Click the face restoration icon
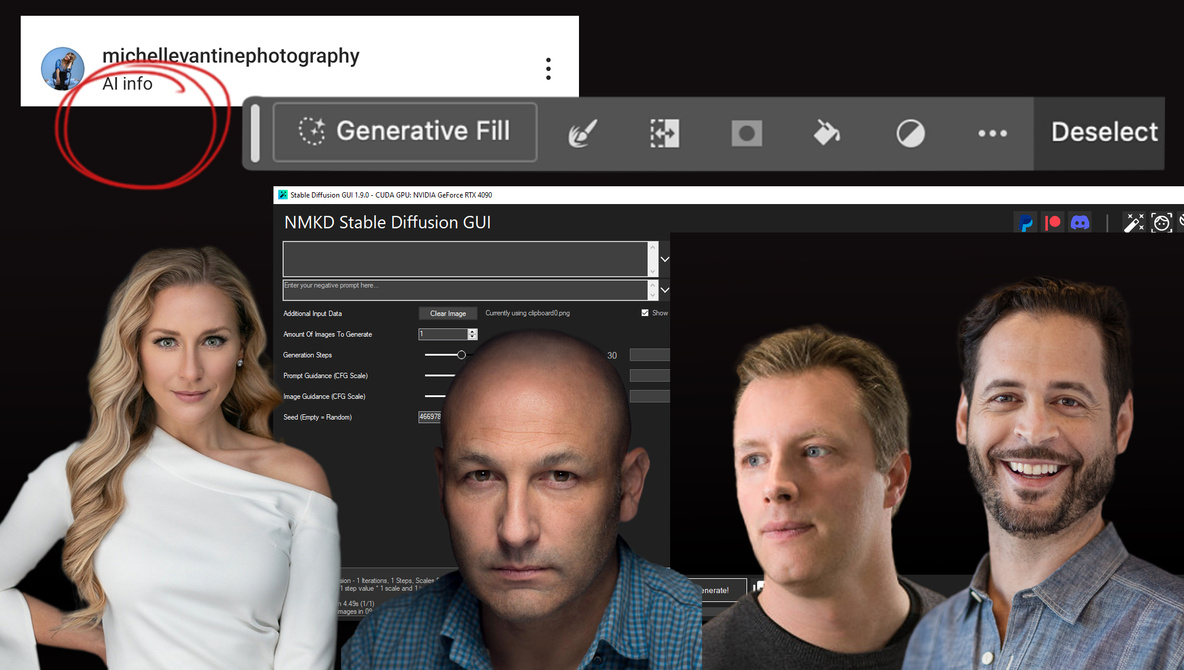The width and height of the screenshot is (1184, 670). pyautogui.click(x=1161, y=223)
